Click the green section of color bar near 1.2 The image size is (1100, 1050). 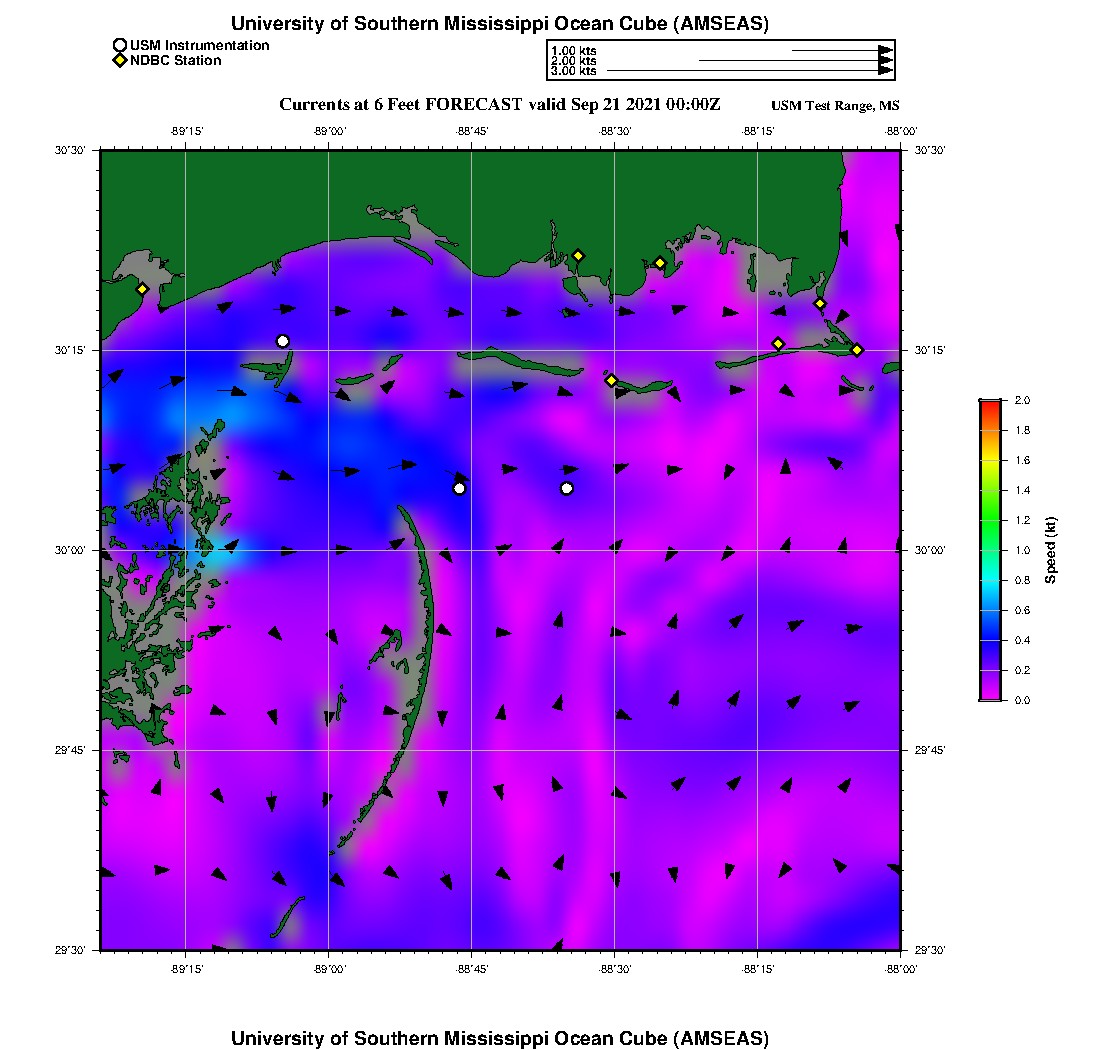click(991, 520)
